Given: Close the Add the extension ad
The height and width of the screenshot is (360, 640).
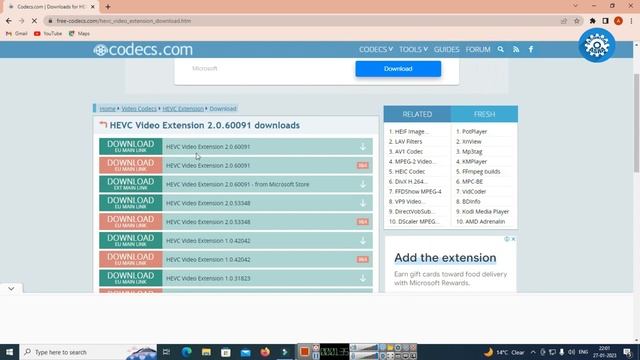Looking at the screenshot, I should pos(513,239).
